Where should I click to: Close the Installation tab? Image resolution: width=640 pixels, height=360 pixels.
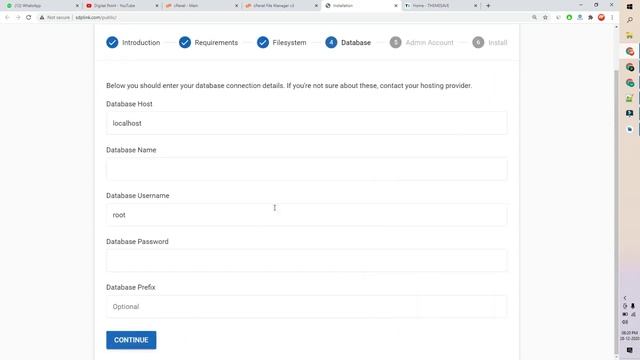396,6
